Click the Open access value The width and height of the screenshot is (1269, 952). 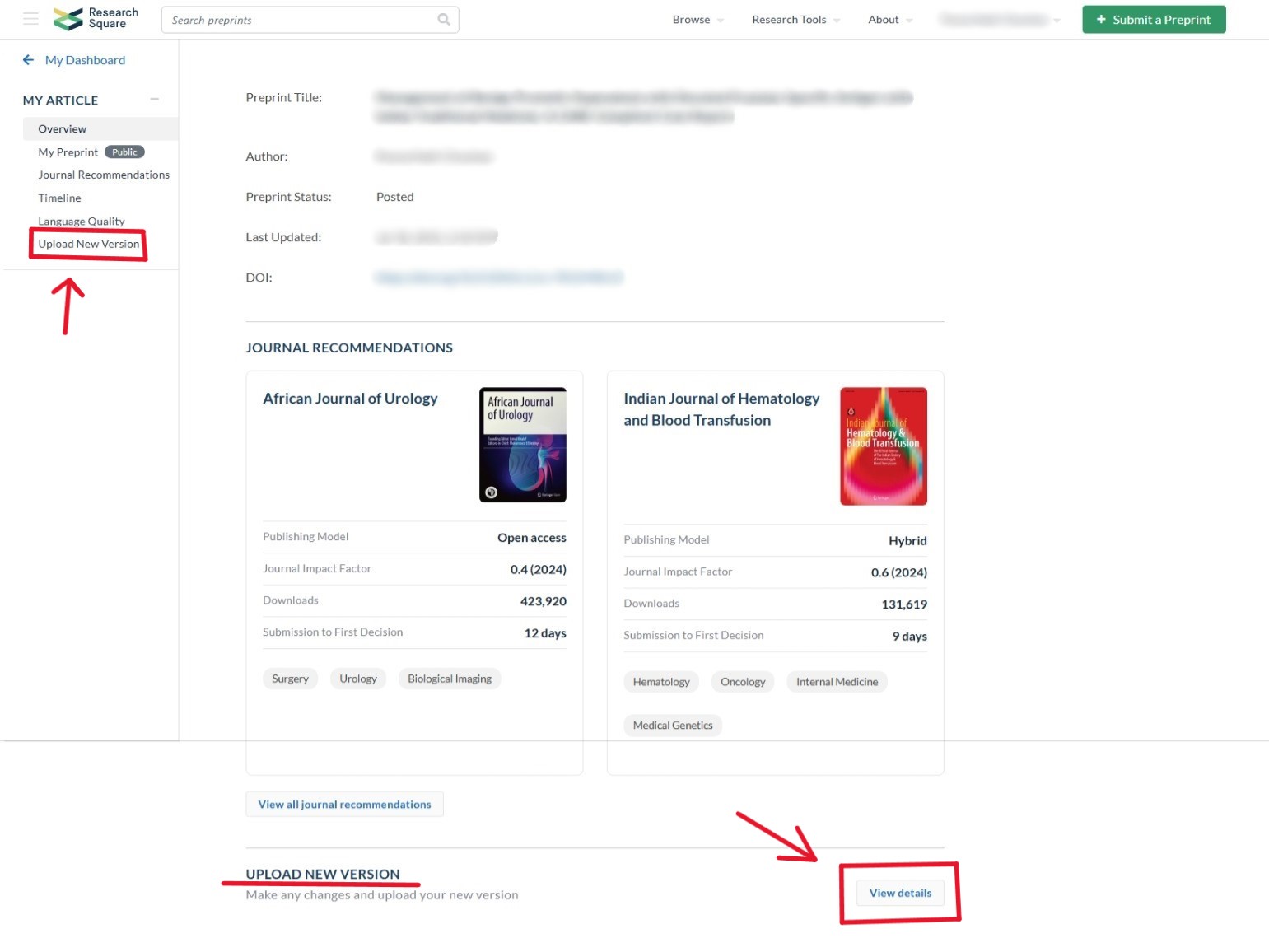532,538
